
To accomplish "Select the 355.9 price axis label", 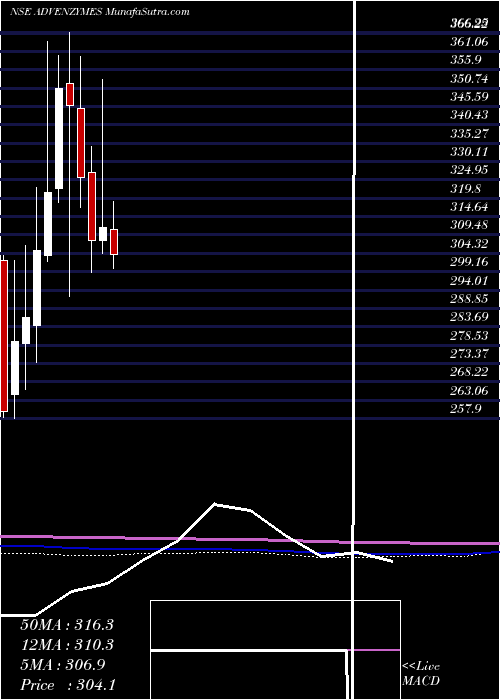I will (x=465, y=61).
